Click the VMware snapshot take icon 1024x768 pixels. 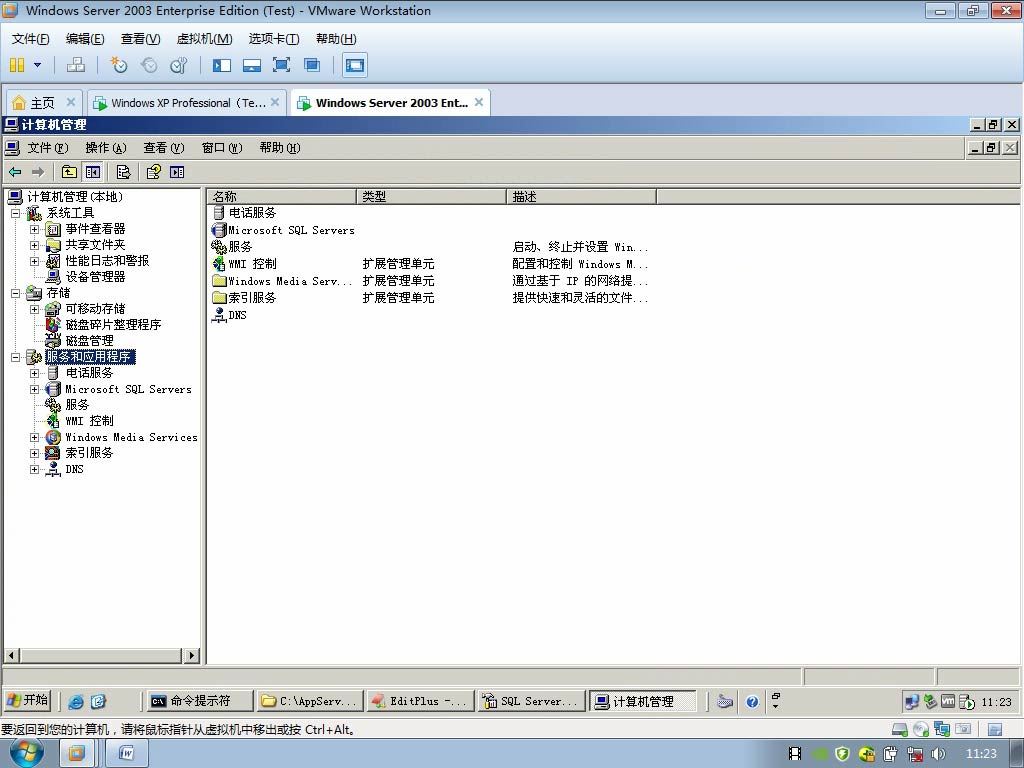click(118, 65)
